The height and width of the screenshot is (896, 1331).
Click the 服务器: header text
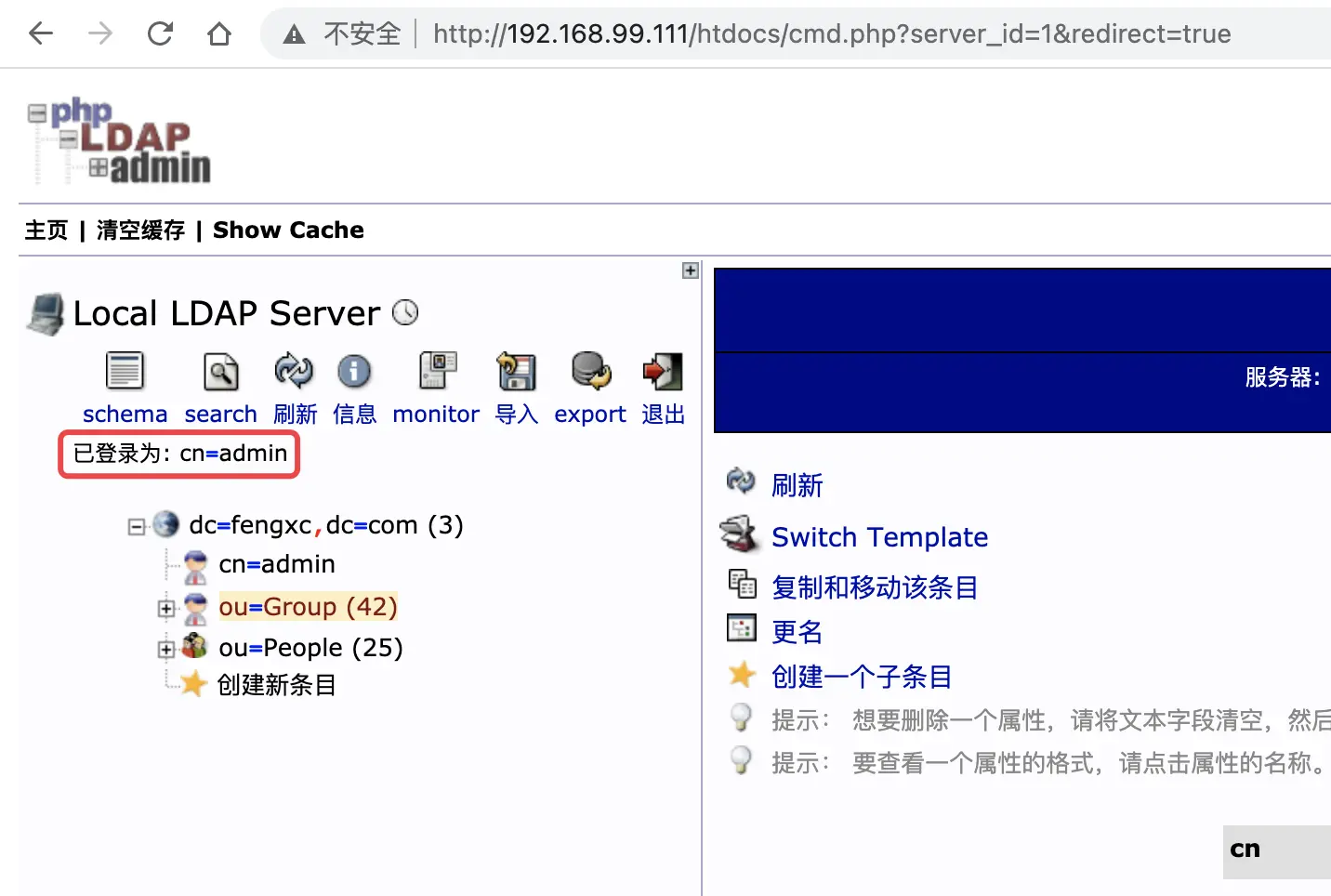click(x=1283, y=377)
